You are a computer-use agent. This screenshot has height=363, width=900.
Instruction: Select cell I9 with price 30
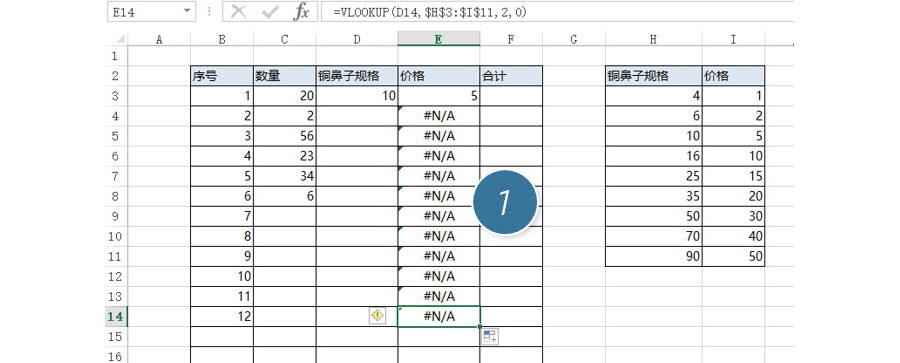coord(733,217)
